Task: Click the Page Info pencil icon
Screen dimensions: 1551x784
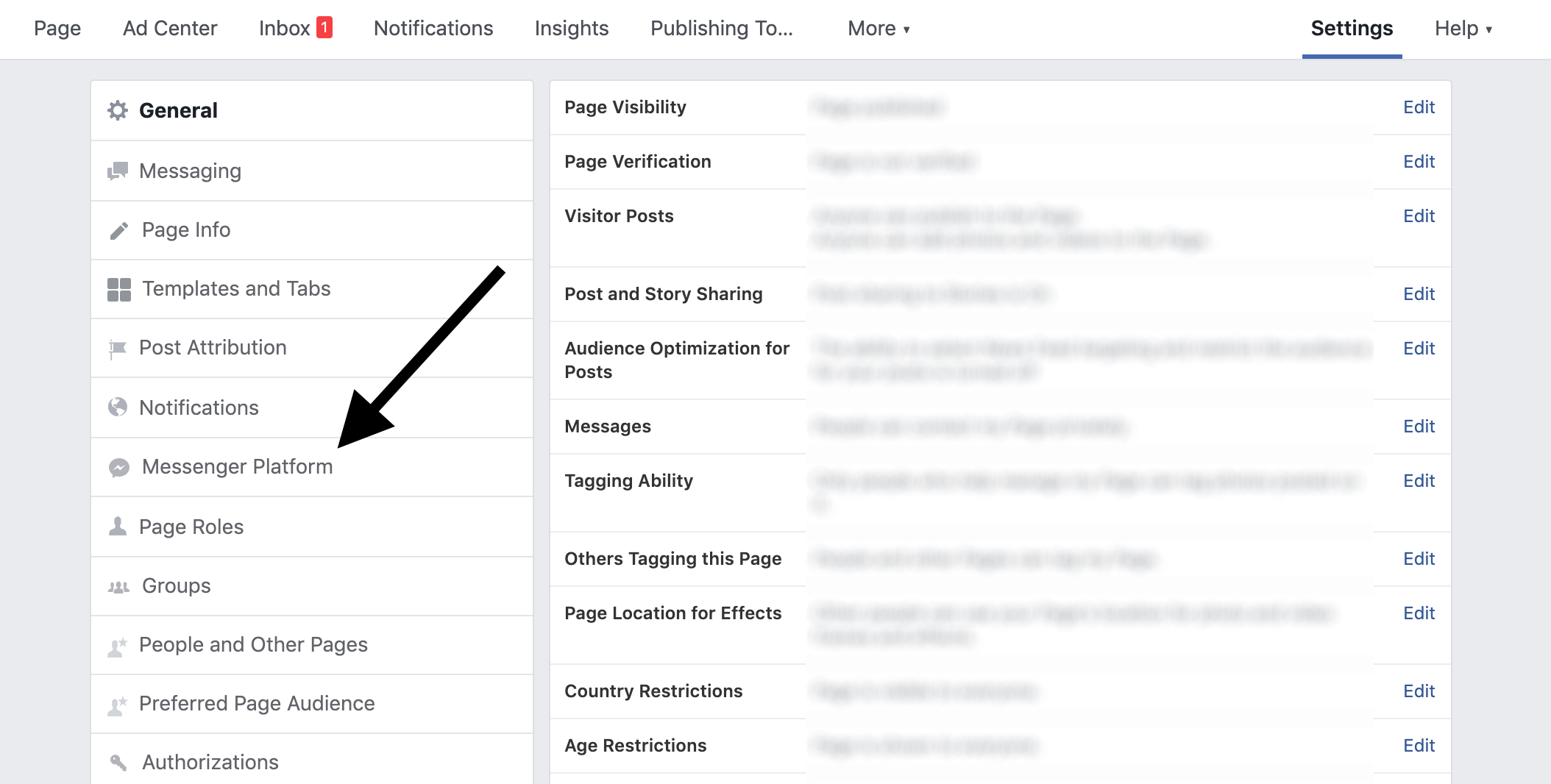Action: 118,231
